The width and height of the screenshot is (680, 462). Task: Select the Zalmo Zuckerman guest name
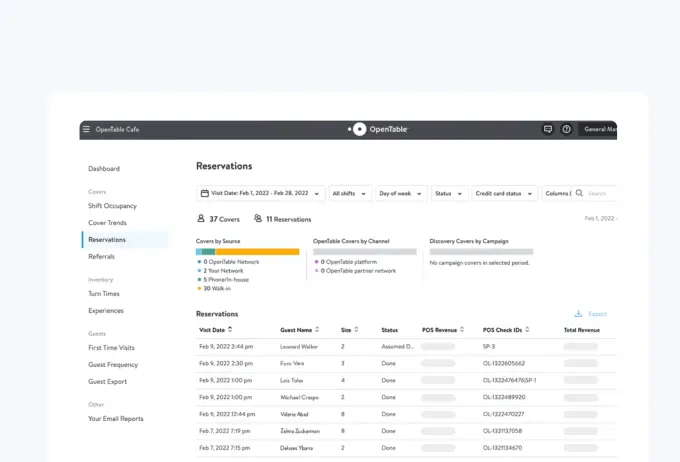coord(300,431)
